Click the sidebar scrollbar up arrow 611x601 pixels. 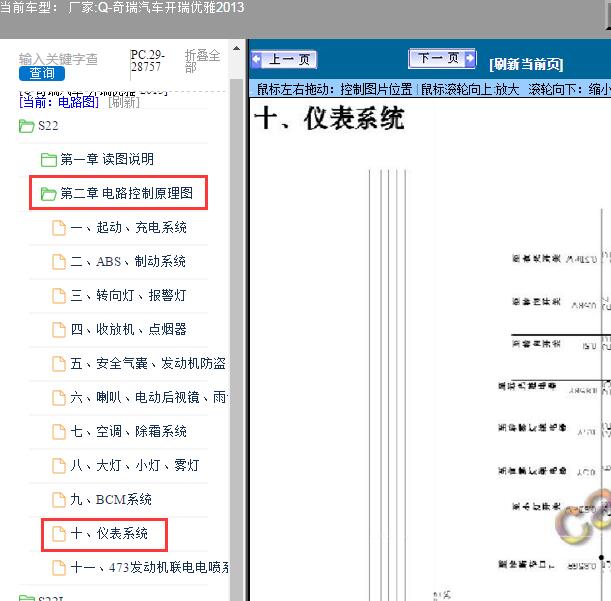pyautogui.click(x=236, y=49)
